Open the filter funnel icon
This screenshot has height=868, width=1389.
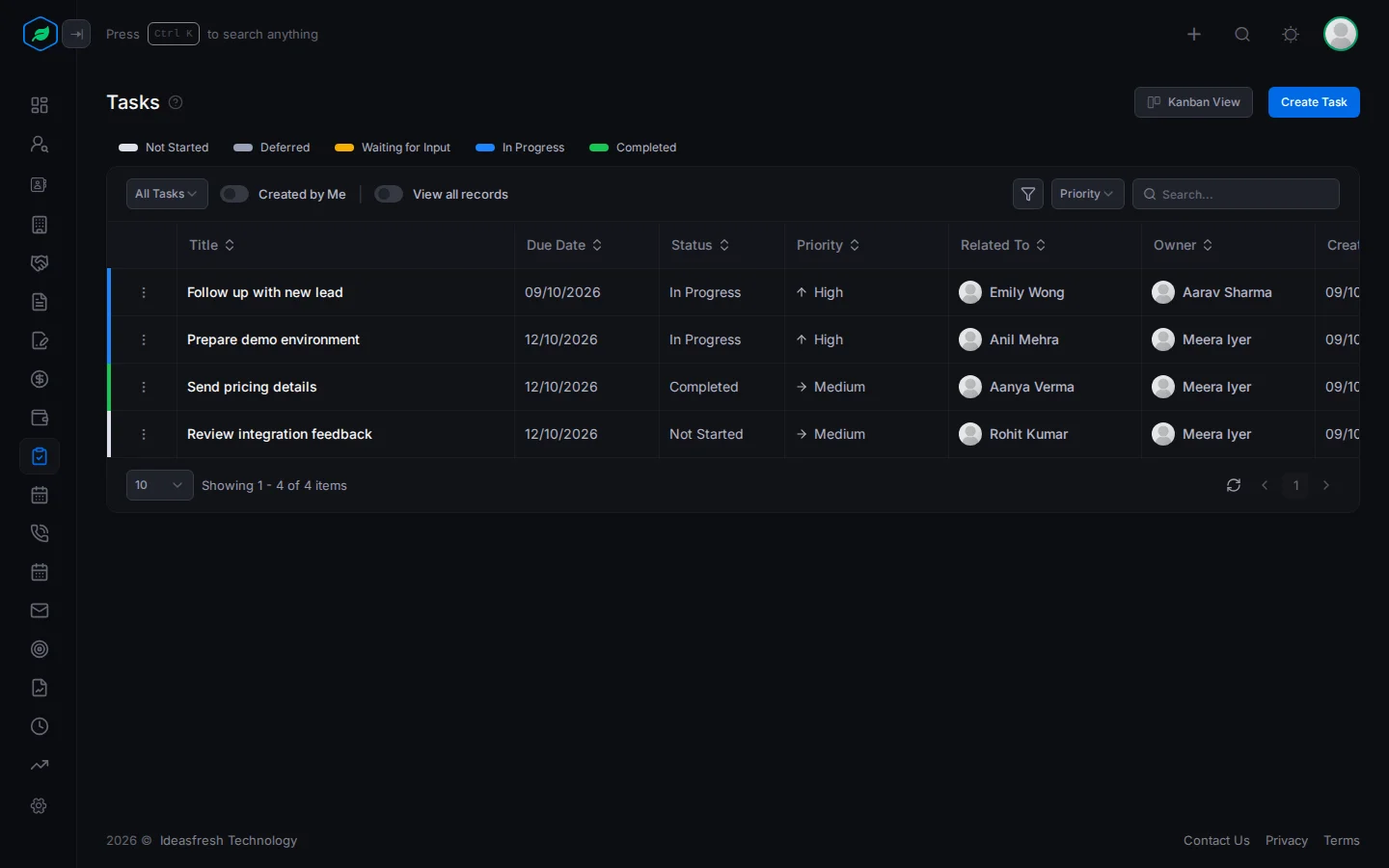(x=1028, y=194)
